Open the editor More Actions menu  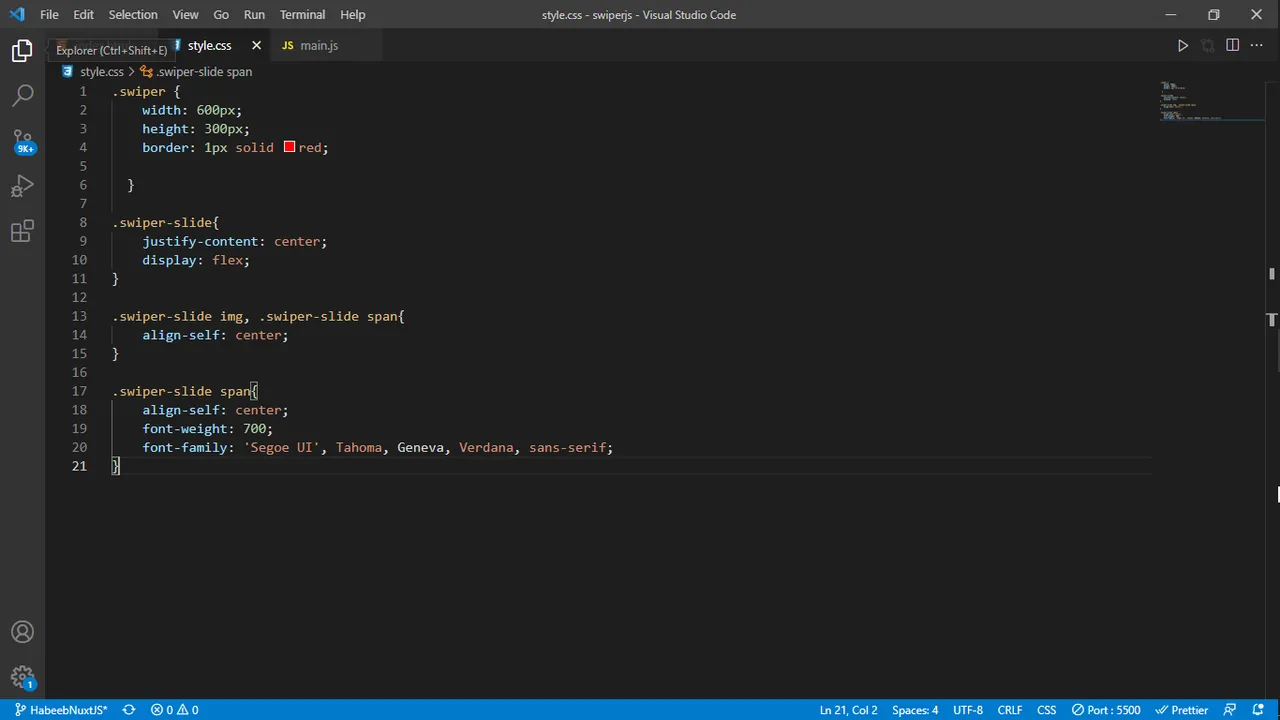click(1257, 45)
